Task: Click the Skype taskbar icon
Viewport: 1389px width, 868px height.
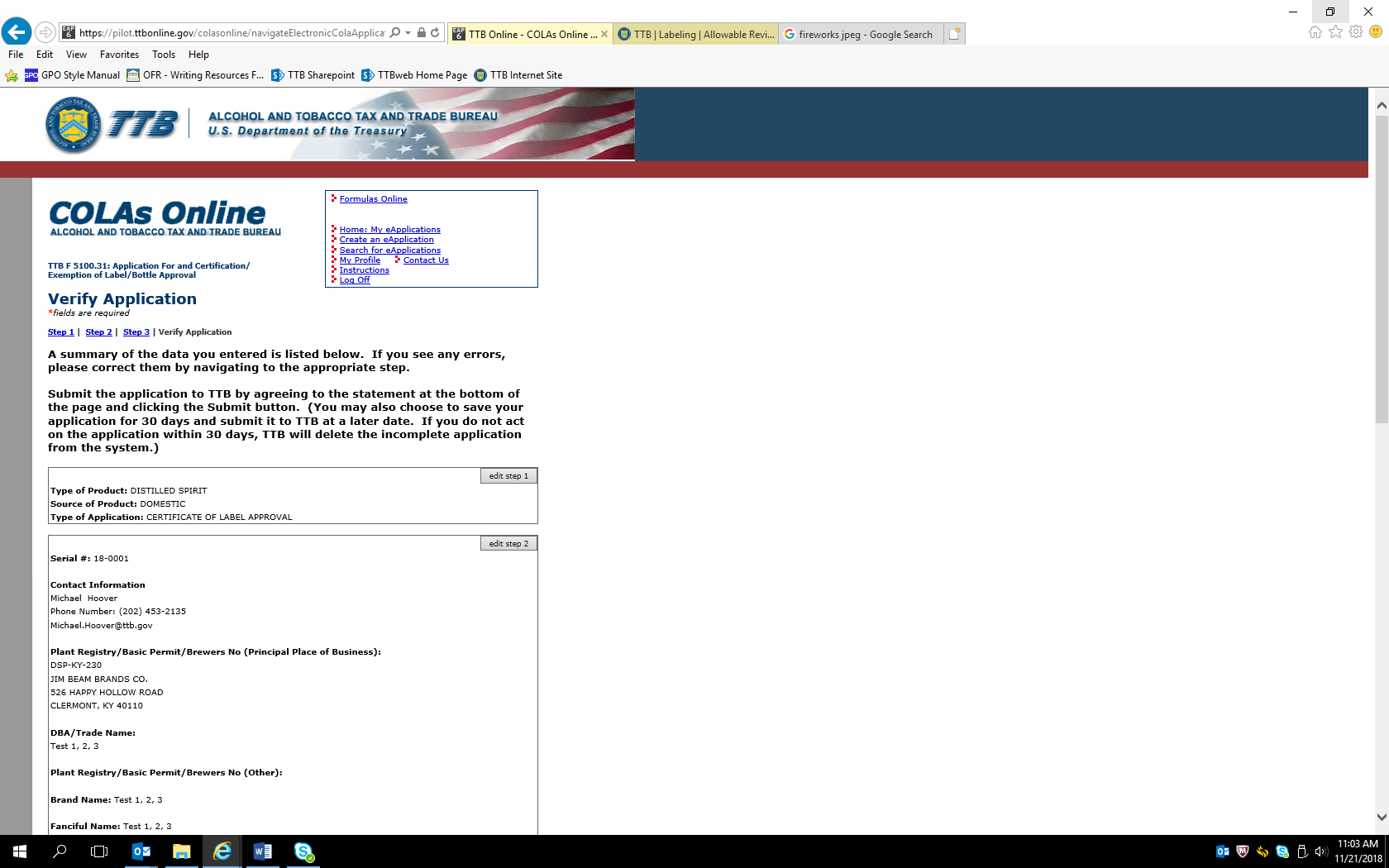Action: click(303, 851)
